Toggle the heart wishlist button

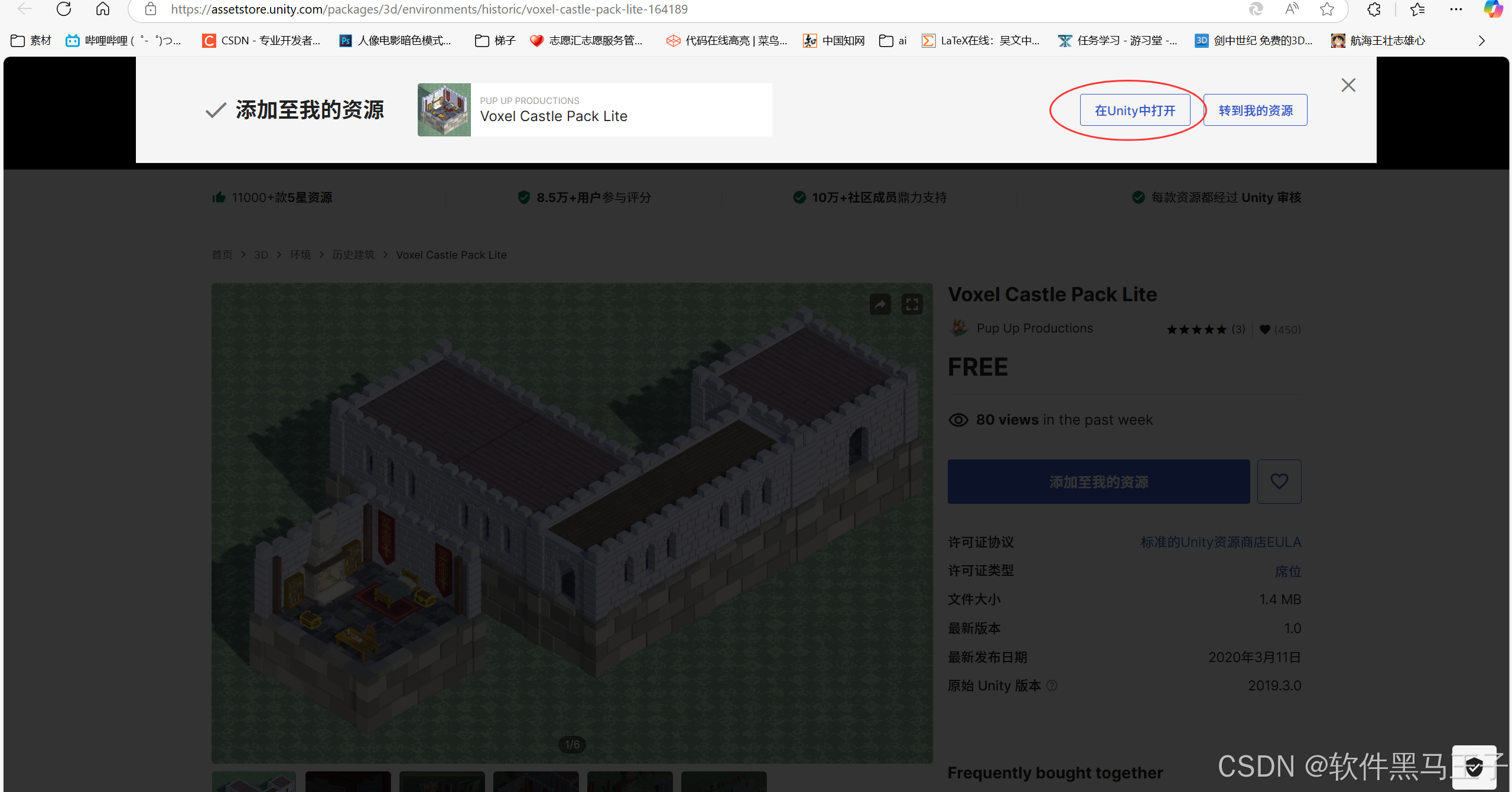coord(1279,481)
